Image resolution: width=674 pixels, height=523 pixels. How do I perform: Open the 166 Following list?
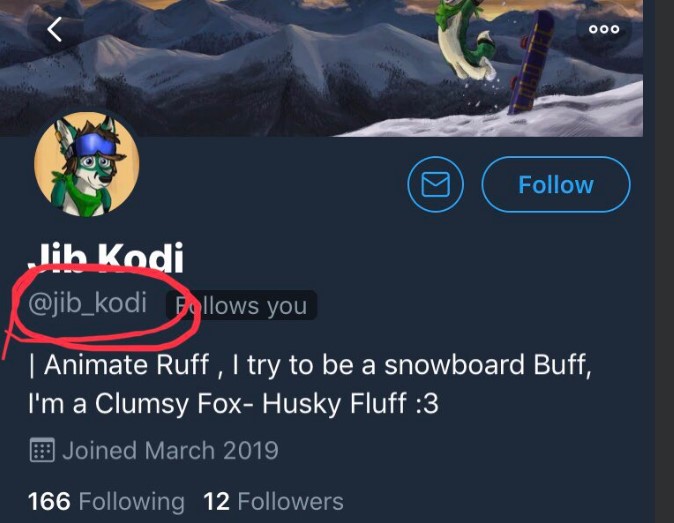pos(106,501)
